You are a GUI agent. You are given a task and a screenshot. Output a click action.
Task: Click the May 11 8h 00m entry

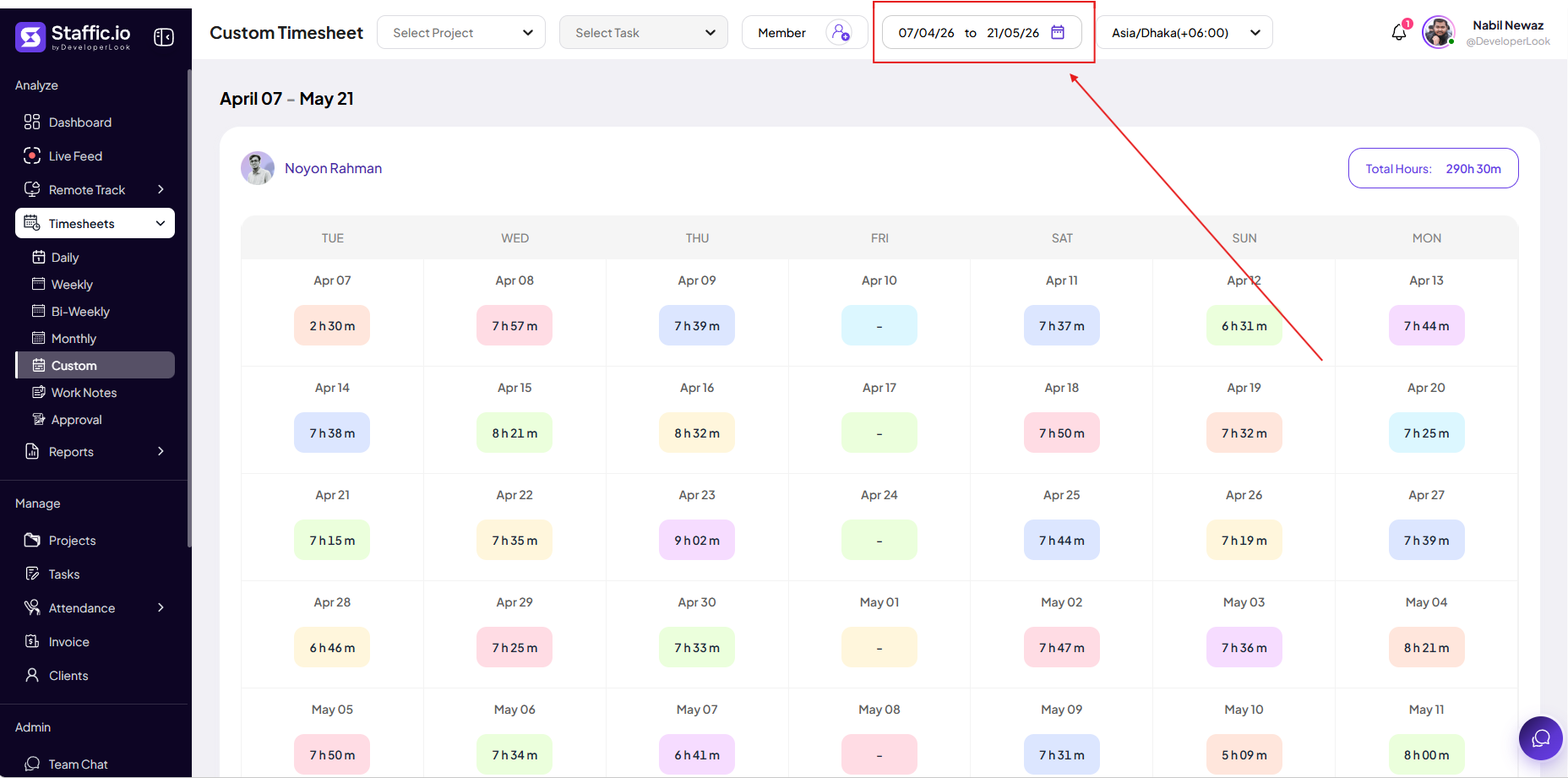(x=1427, y=754)
